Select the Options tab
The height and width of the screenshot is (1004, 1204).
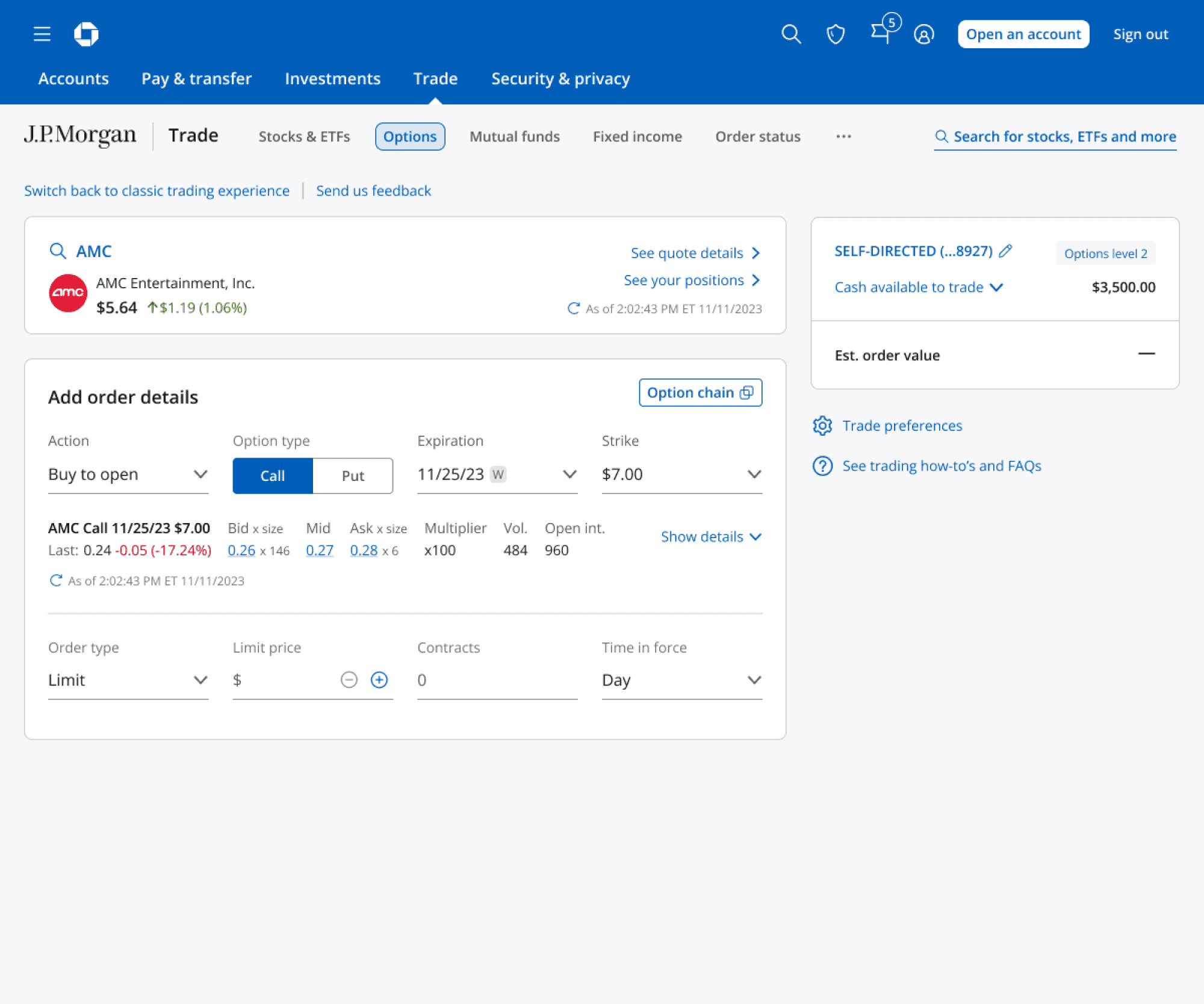coord(410,137)
